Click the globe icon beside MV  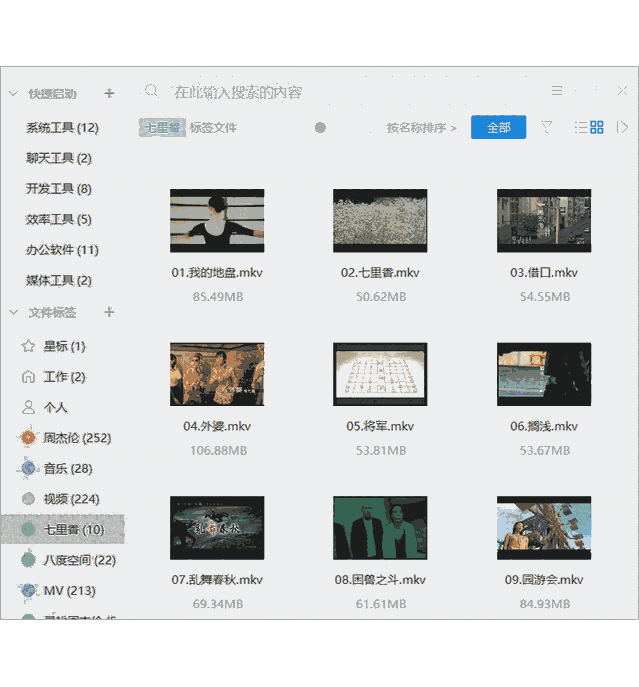(x=28, y=591)
